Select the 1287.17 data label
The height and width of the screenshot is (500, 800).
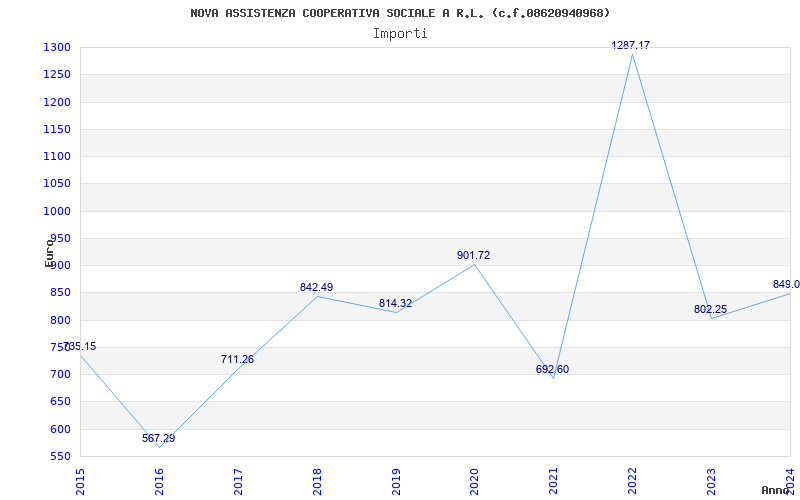[631, 45]
